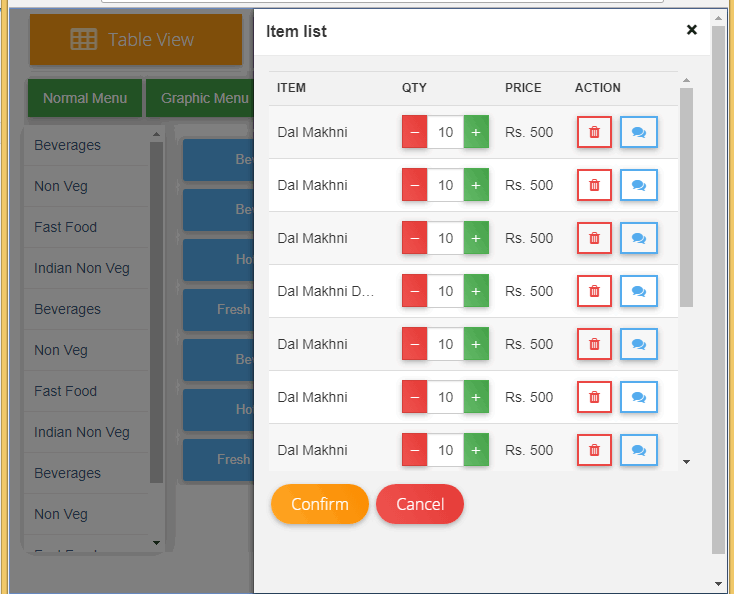This screenshot has width=734, height=594.
Task: Delete the first Dal Makhni row
Action: [x=594, y=132]
